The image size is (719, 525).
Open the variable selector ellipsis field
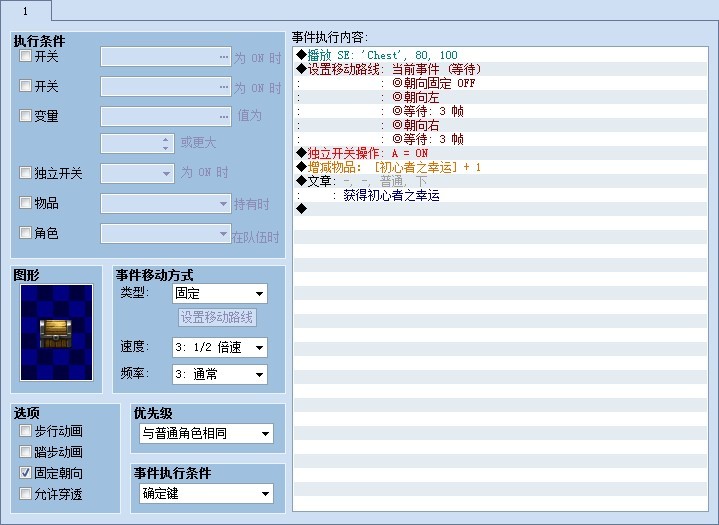[166, 116]
